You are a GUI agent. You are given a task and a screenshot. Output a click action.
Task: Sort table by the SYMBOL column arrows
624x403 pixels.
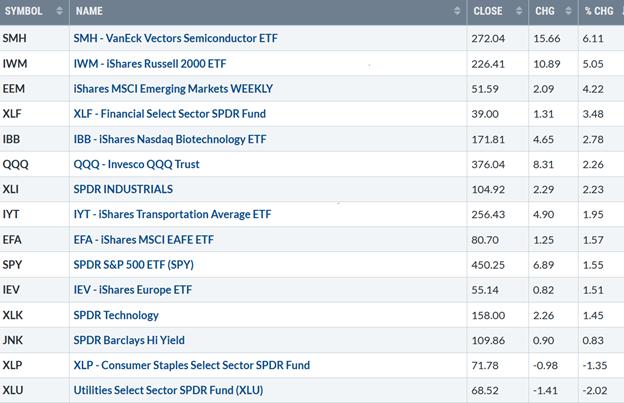point(59,12)
